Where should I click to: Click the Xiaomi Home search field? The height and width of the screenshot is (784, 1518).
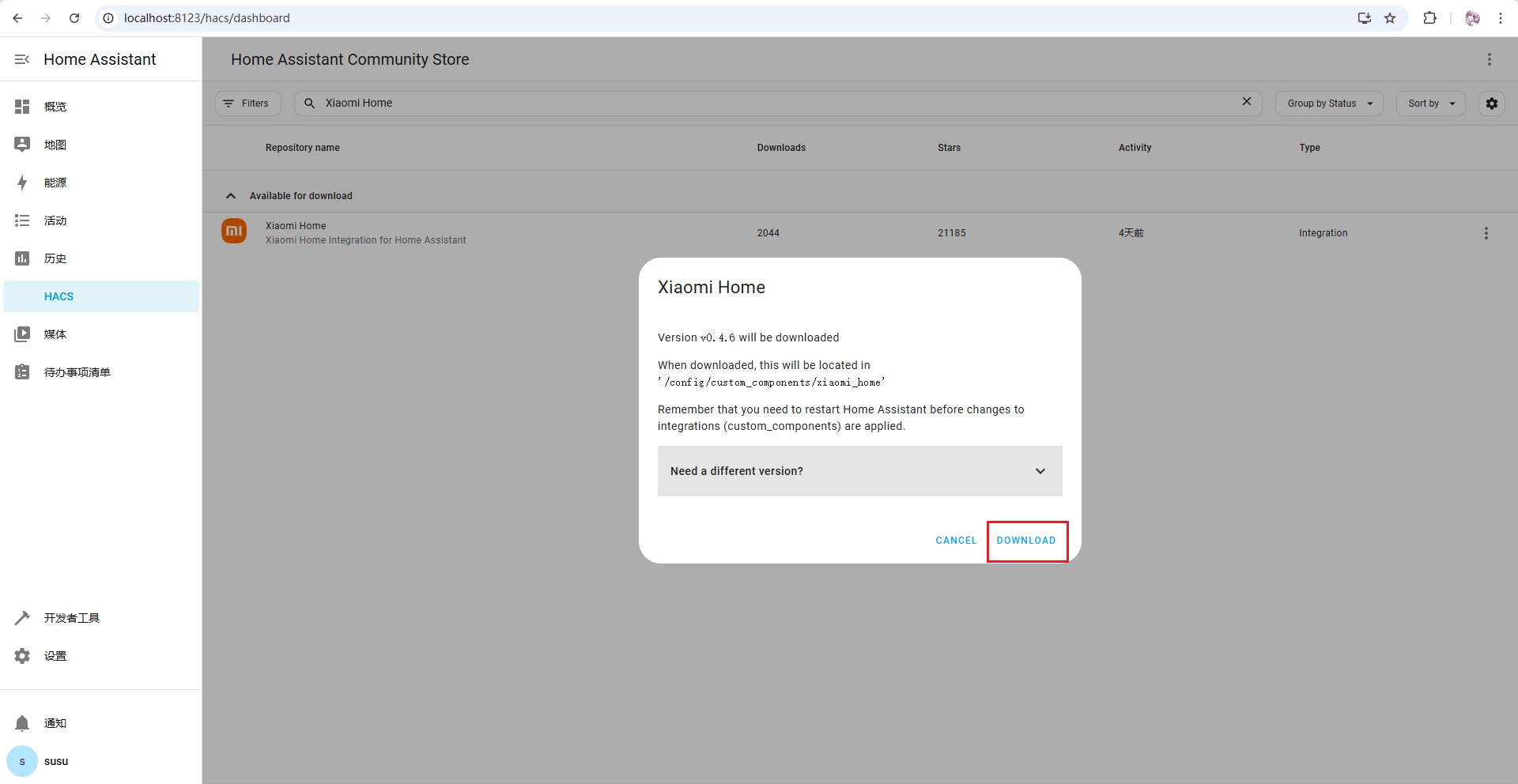click(775, 104)
